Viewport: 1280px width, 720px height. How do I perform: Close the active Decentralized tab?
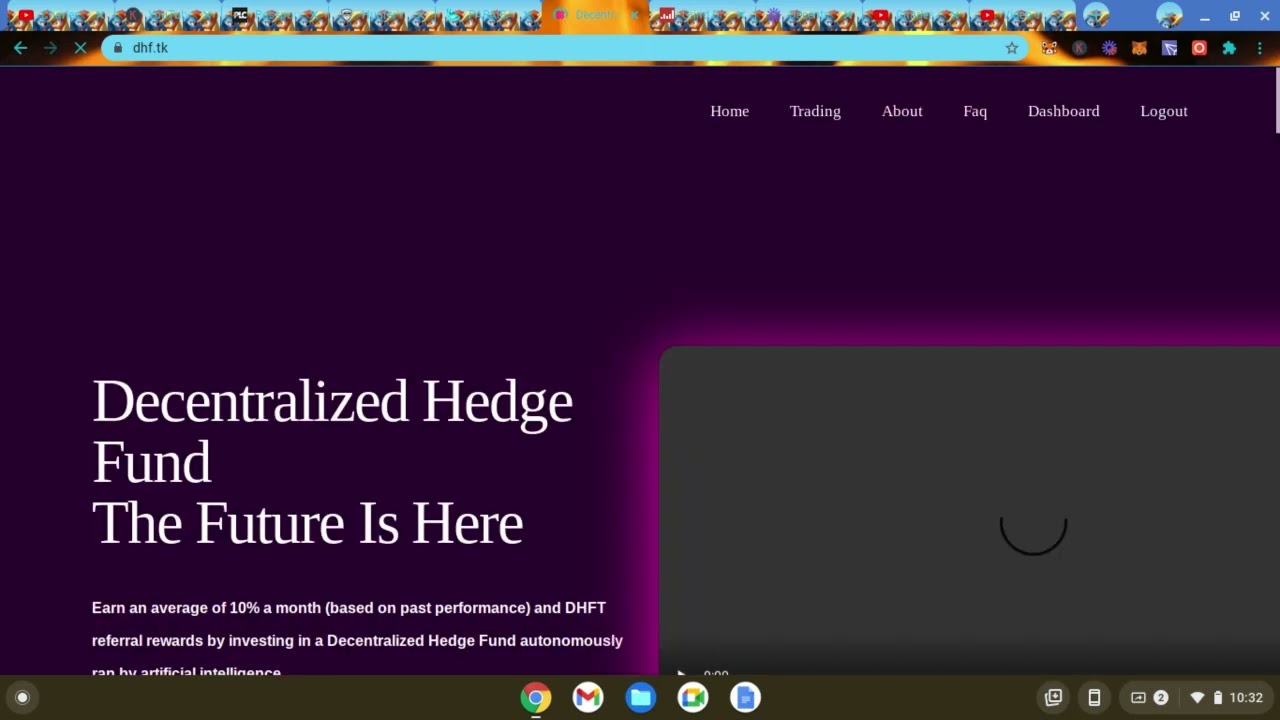click(x=633, y=16)
